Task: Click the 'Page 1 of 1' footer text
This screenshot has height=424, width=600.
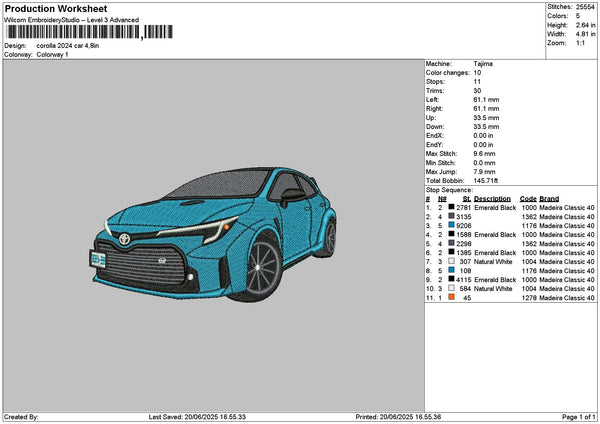Action: 579,417
